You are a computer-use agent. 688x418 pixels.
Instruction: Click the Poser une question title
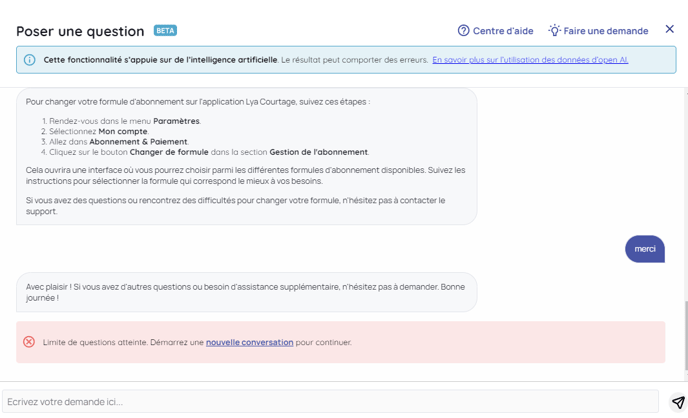click(x=80, y=31)
